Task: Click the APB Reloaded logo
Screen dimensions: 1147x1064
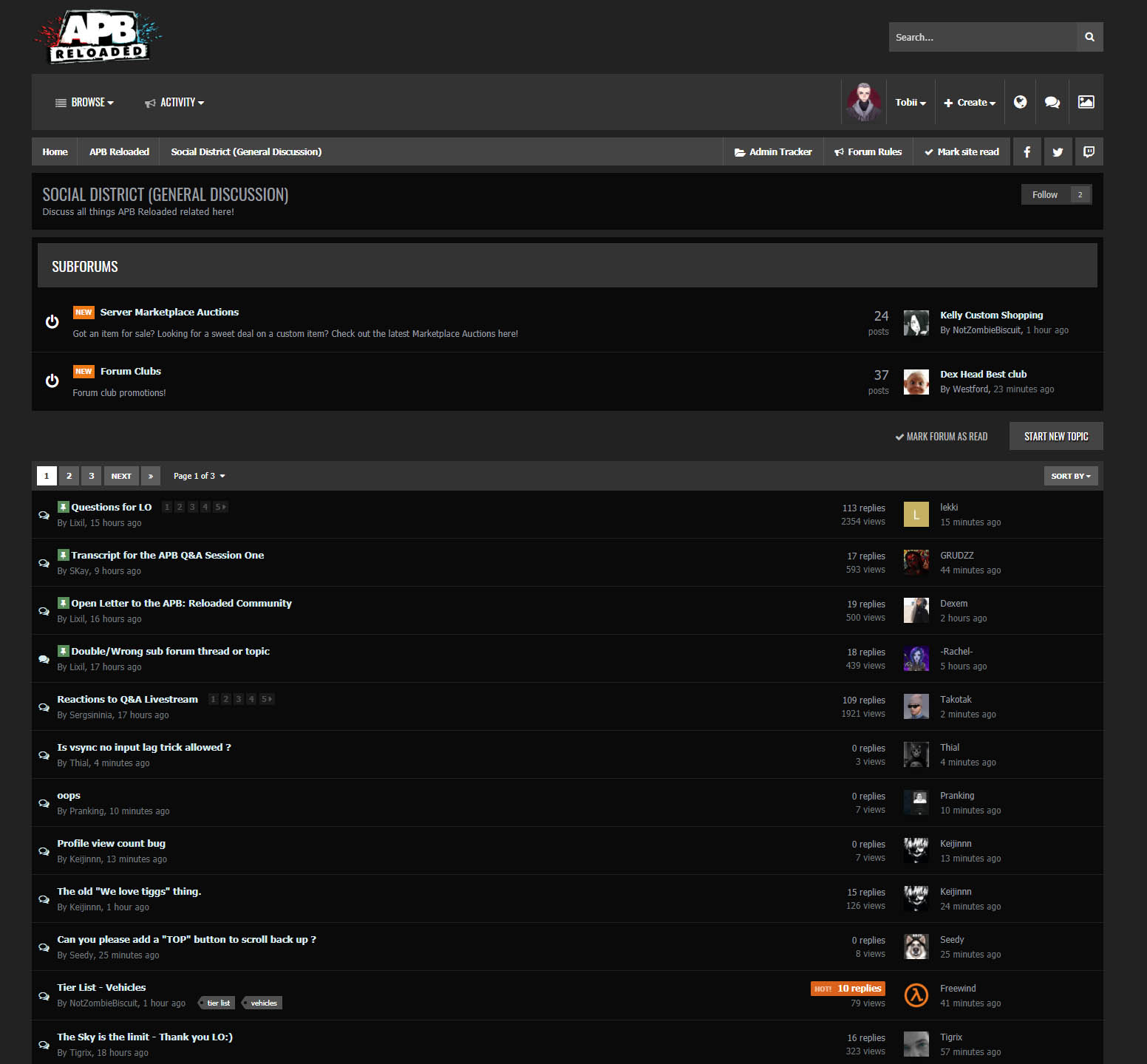Action: (x=98, y=36)
